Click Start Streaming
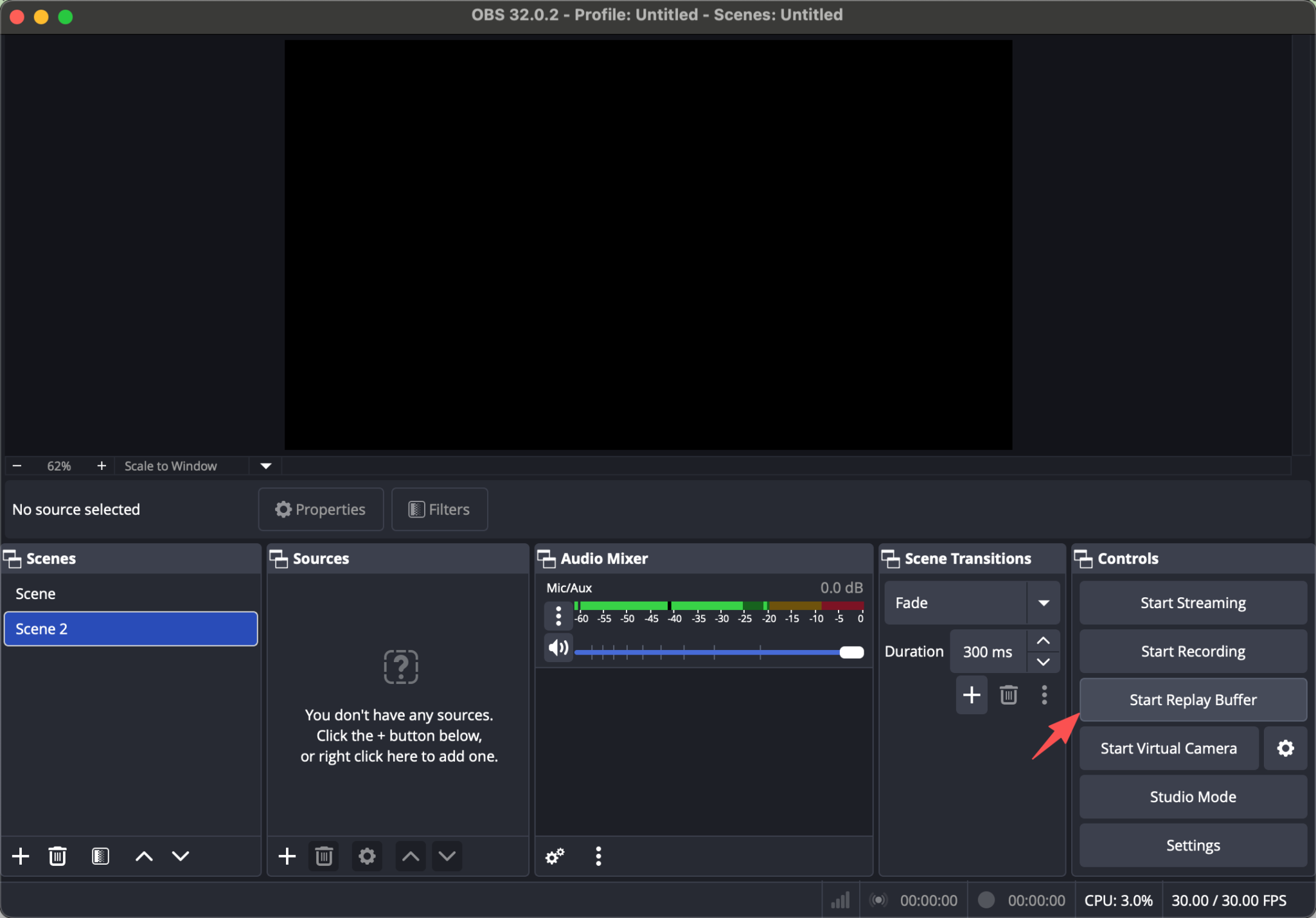Viewport: 1316px width, 918px height. [1192, 602]
